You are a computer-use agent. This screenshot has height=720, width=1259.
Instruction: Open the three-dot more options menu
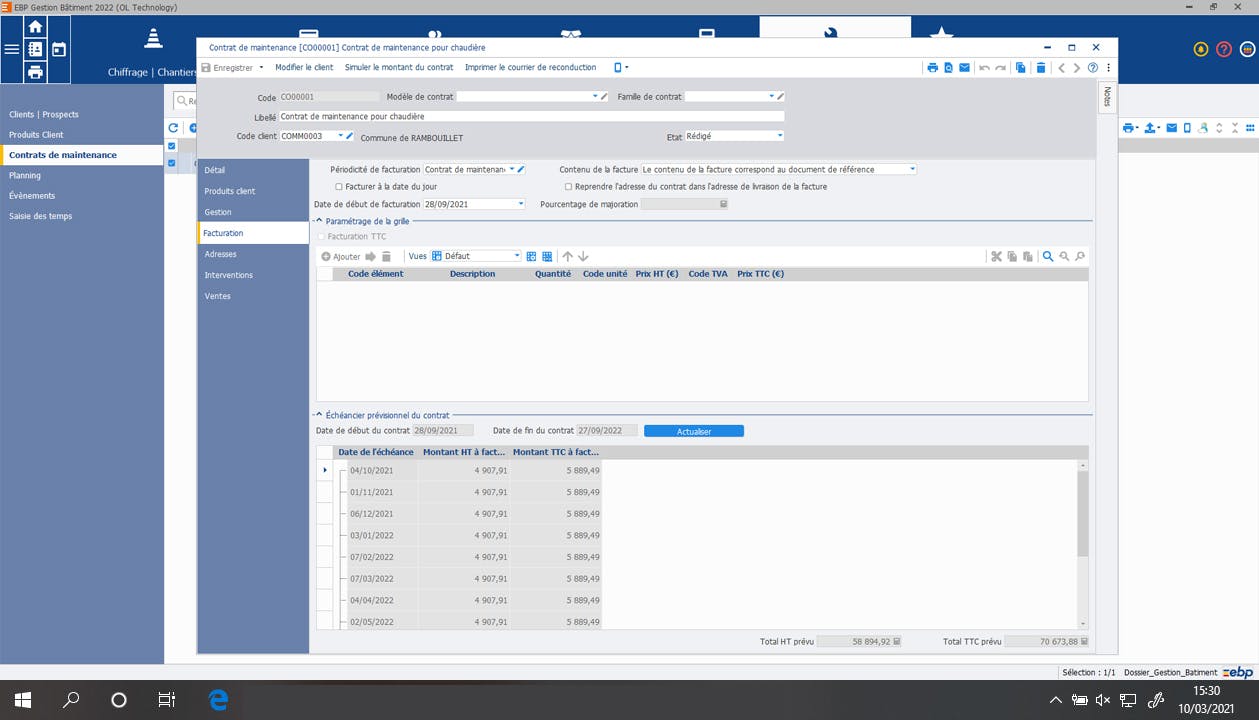1108,68
